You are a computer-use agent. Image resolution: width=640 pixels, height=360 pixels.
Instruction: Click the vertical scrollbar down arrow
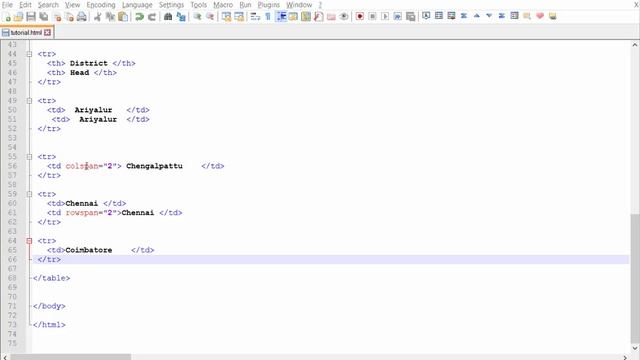635,348
